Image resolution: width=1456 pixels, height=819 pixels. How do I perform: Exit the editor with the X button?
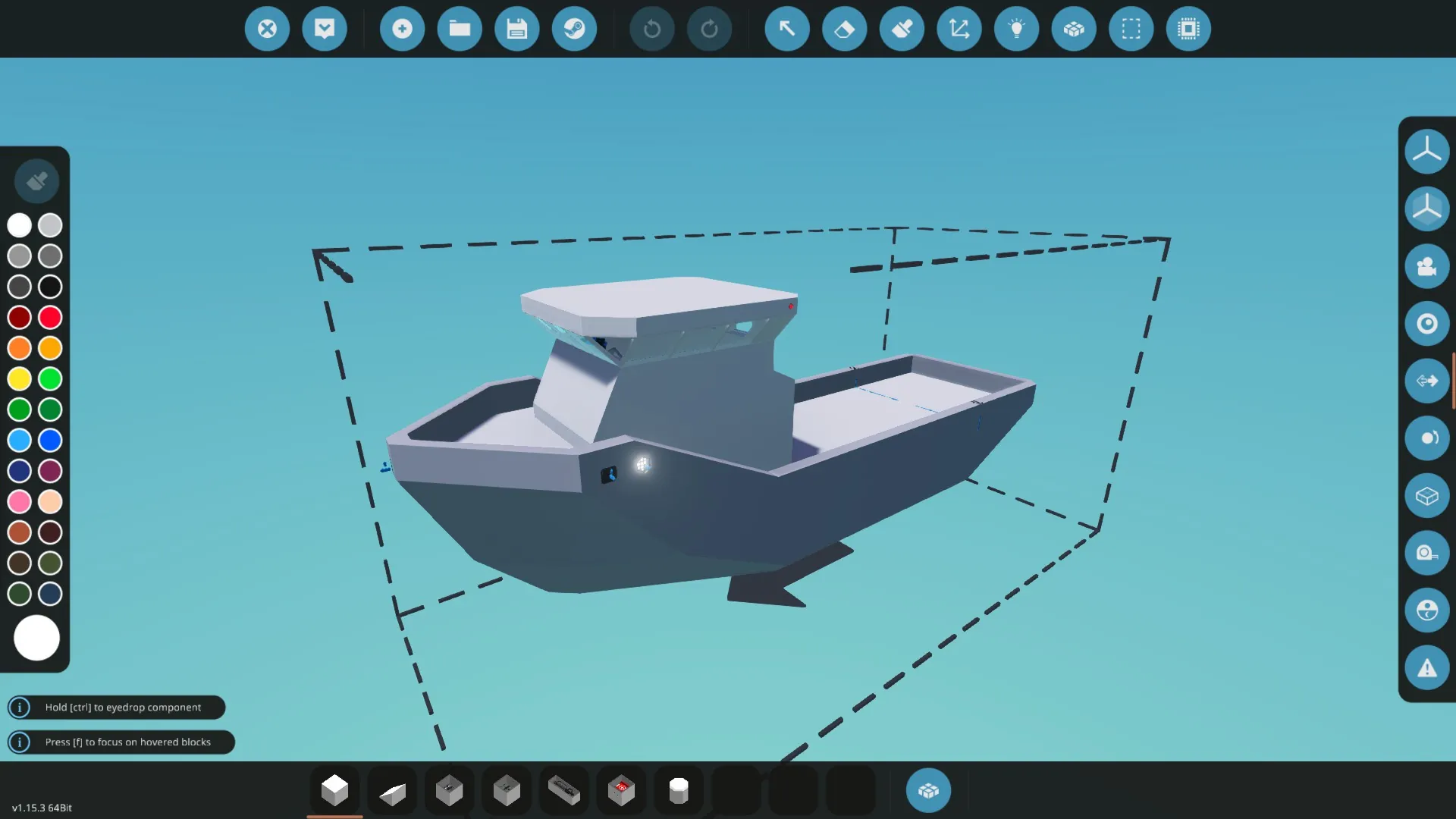pos(267,29)
